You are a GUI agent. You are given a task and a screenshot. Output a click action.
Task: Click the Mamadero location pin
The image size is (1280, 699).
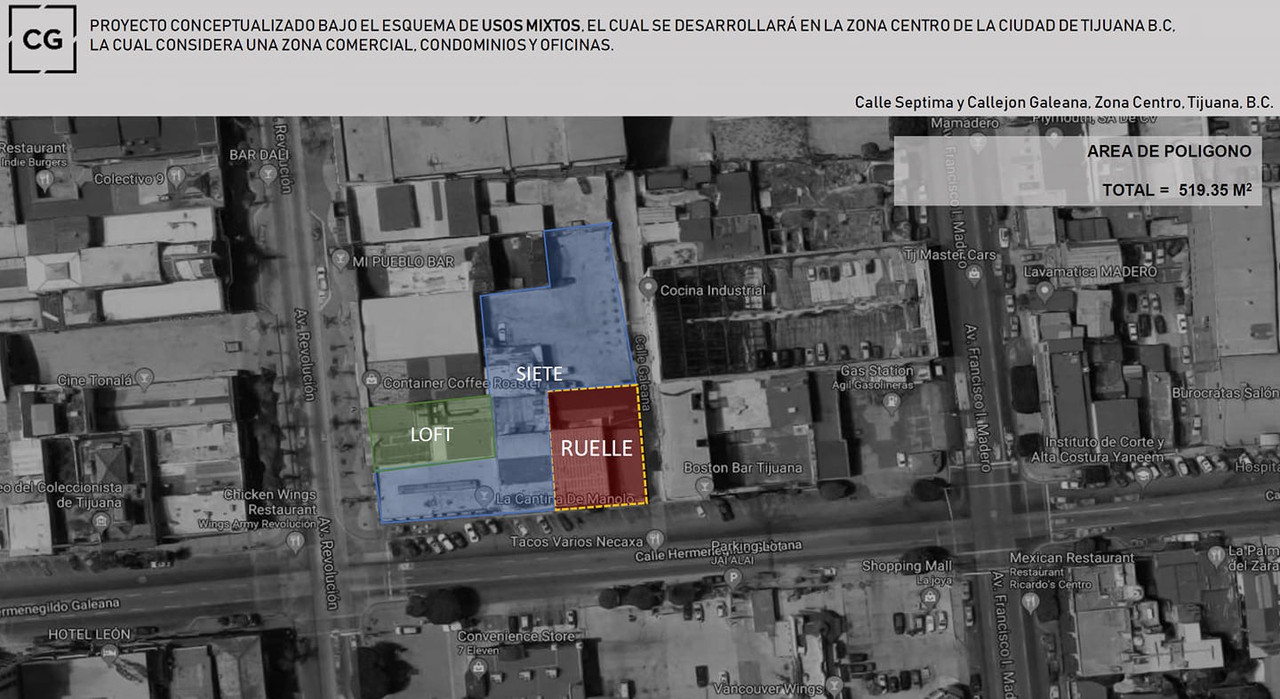click(x=977, y=143)
